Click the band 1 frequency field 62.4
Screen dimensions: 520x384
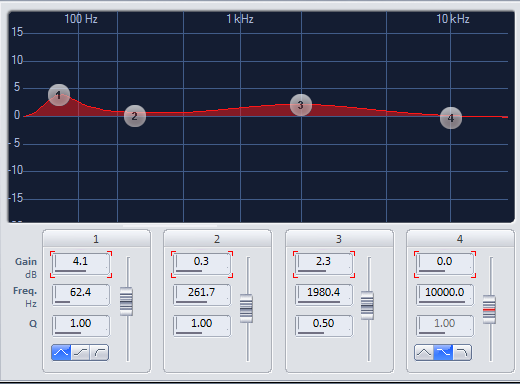tap(81, 295)
